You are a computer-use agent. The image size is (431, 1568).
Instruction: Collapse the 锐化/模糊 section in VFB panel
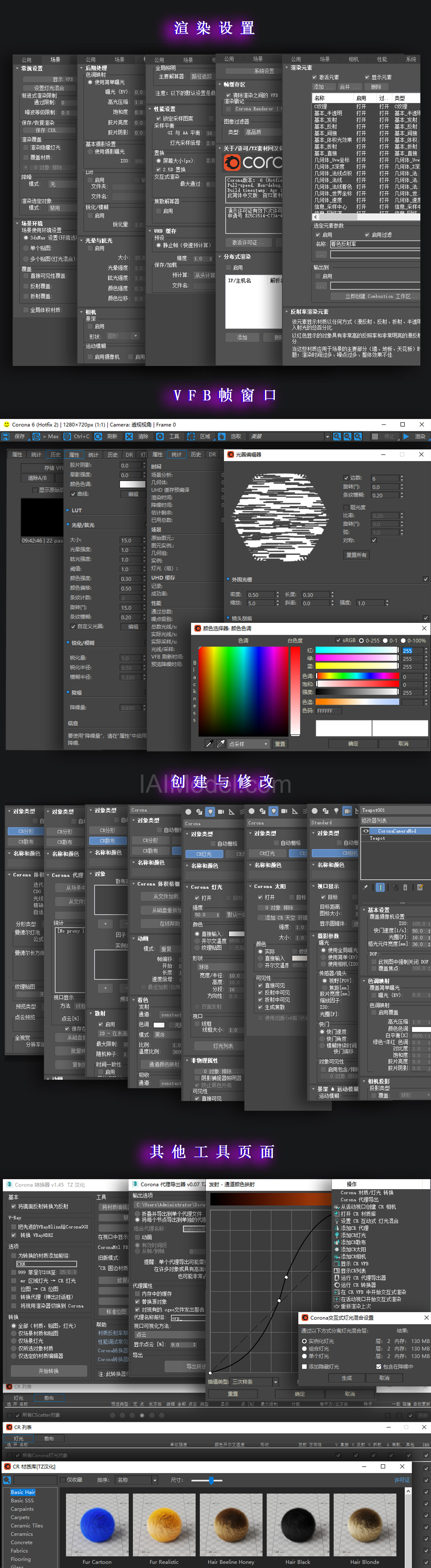pos(68,643)
